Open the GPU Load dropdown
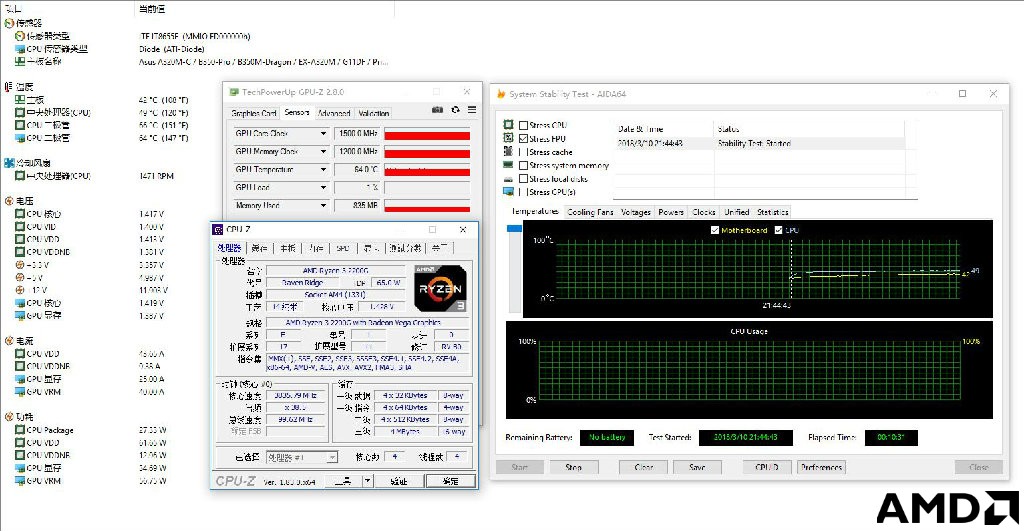The width and height of the screenshot is (1024, 531). point(323,187)
